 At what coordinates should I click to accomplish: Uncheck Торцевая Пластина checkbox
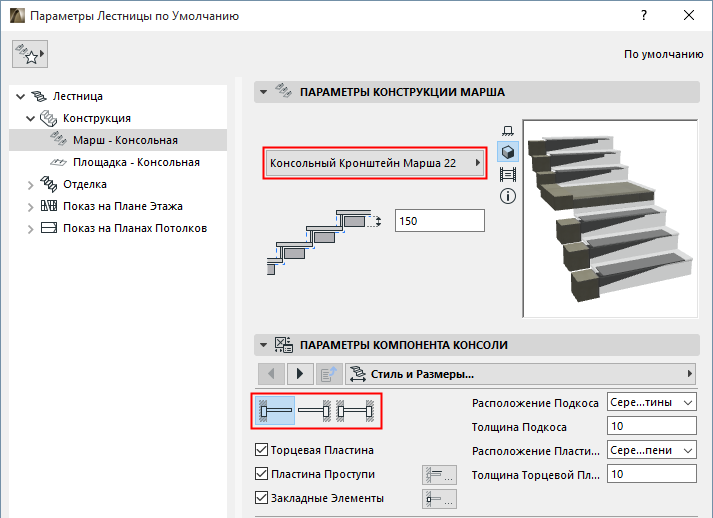(x=261, y=450)
